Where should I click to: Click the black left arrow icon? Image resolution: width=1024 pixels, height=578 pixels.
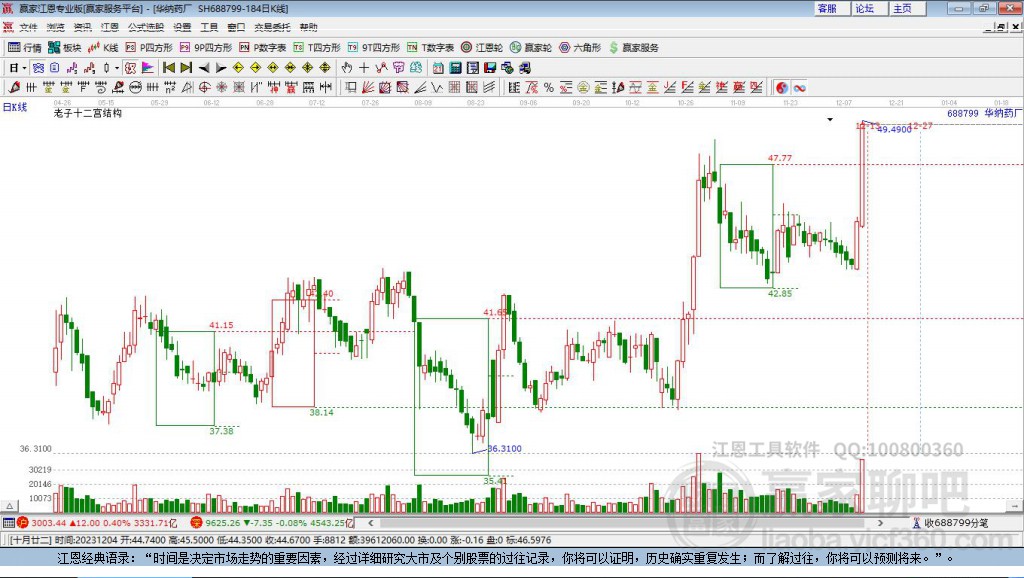tap(204, 68)
